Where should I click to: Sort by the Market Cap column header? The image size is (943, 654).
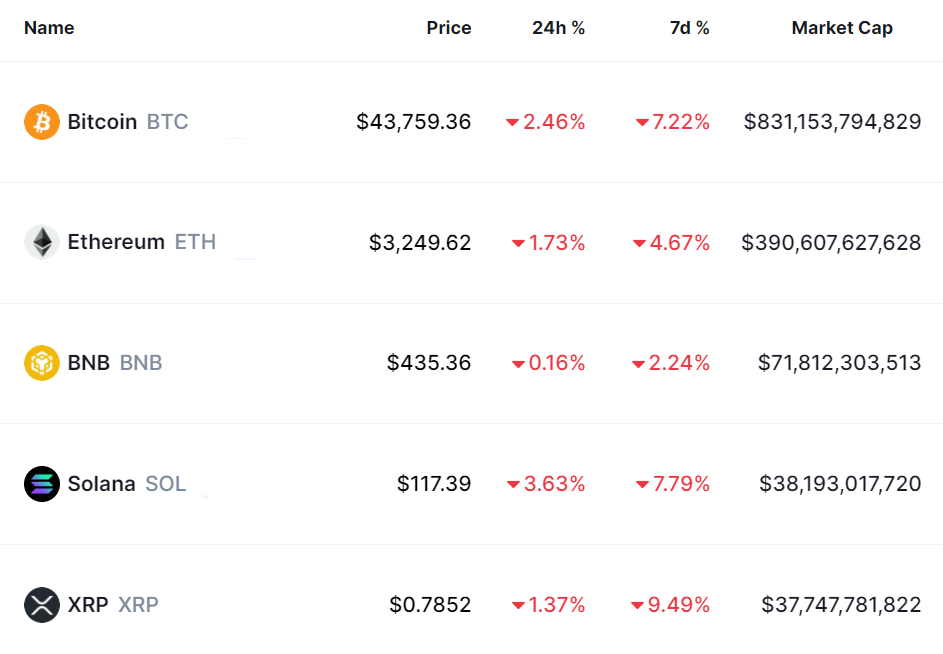click(x=842, y=28)
